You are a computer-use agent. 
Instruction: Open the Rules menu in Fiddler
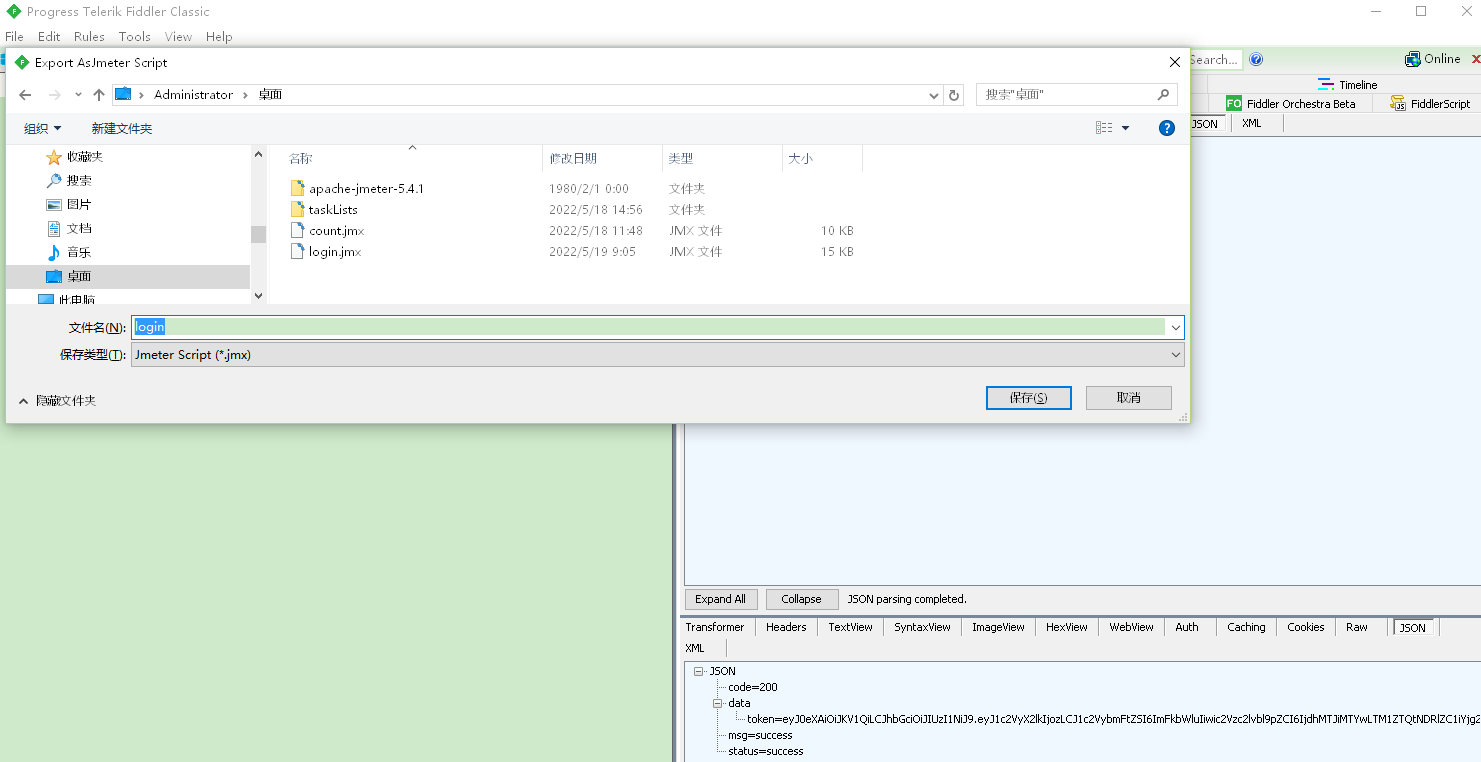coord(89,37)
